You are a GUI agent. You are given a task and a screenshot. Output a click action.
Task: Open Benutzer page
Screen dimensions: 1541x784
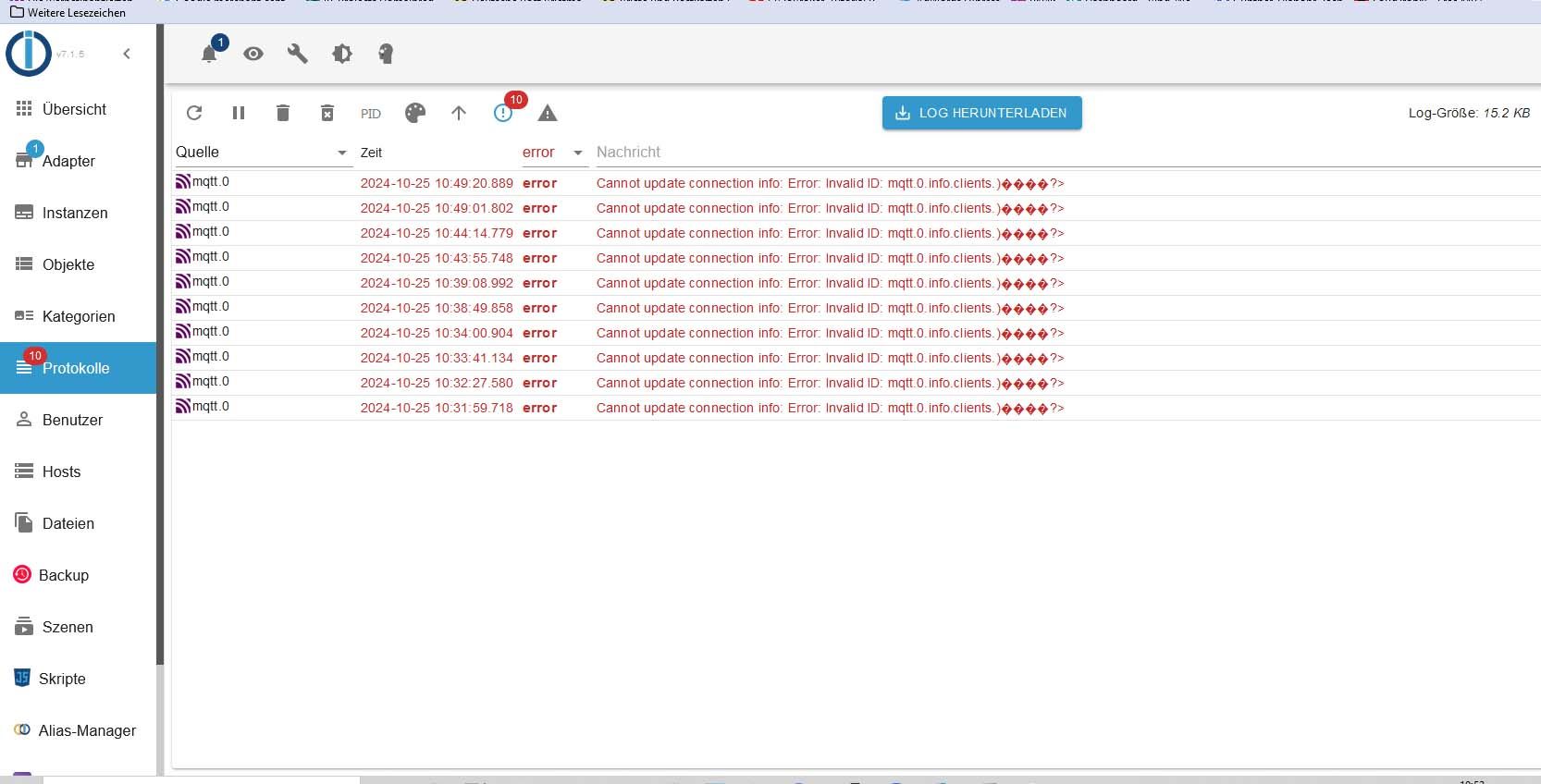coord(79,420)
